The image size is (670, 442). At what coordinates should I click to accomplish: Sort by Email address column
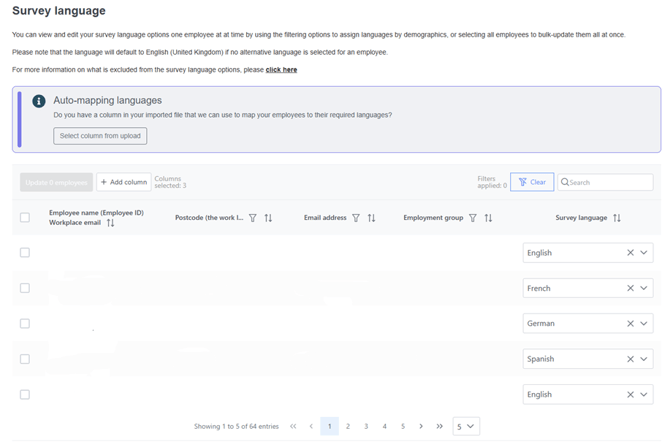pyautogui.click(x=371, y=218)
